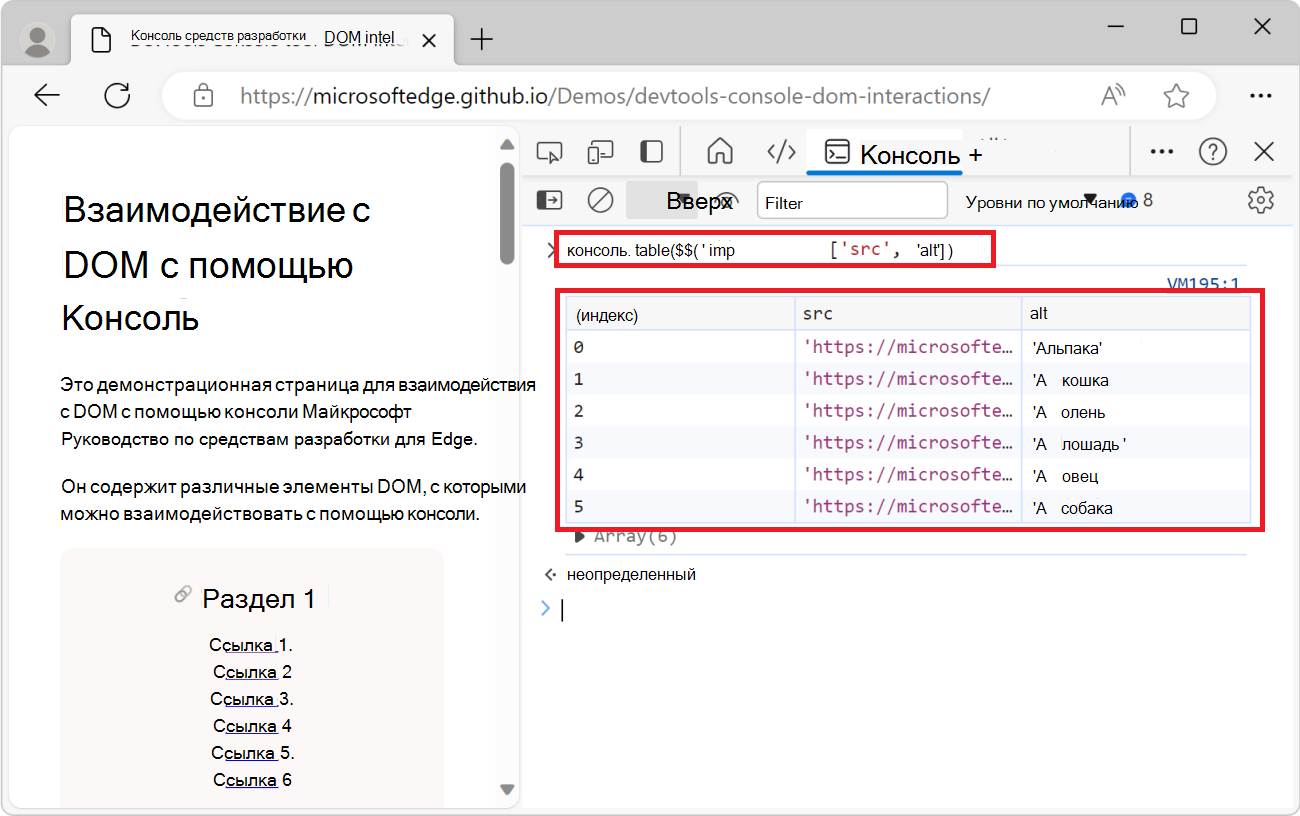Click the site security lock icon

[204, 95]
